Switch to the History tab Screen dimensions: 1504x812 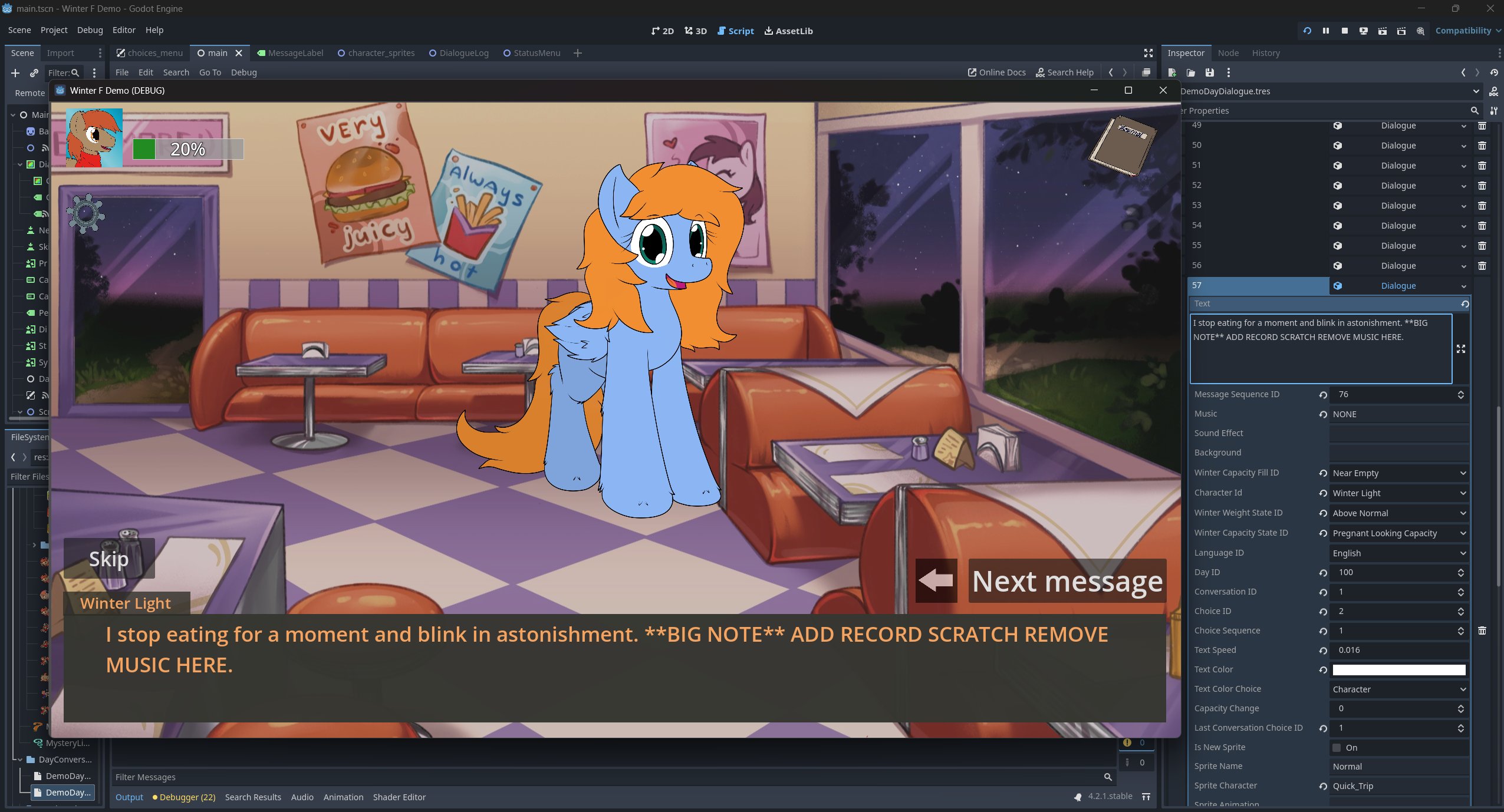coord(1265,53)
